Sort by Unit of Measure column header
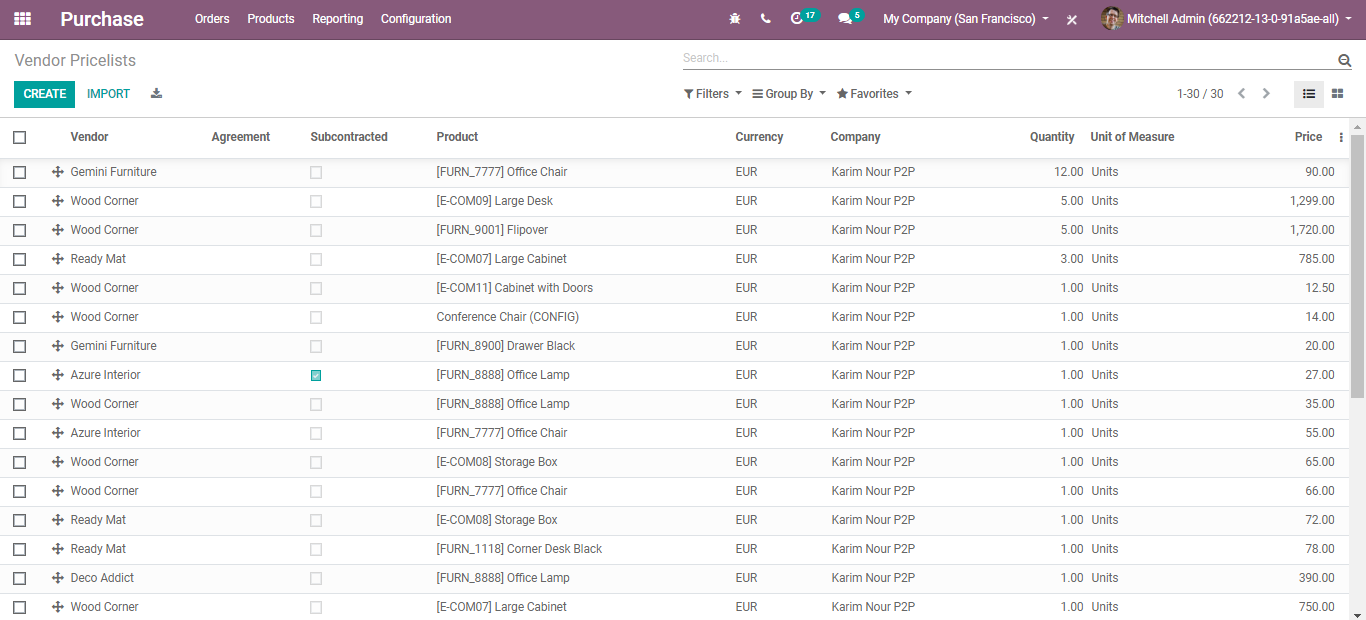 tap(1132, 137)
